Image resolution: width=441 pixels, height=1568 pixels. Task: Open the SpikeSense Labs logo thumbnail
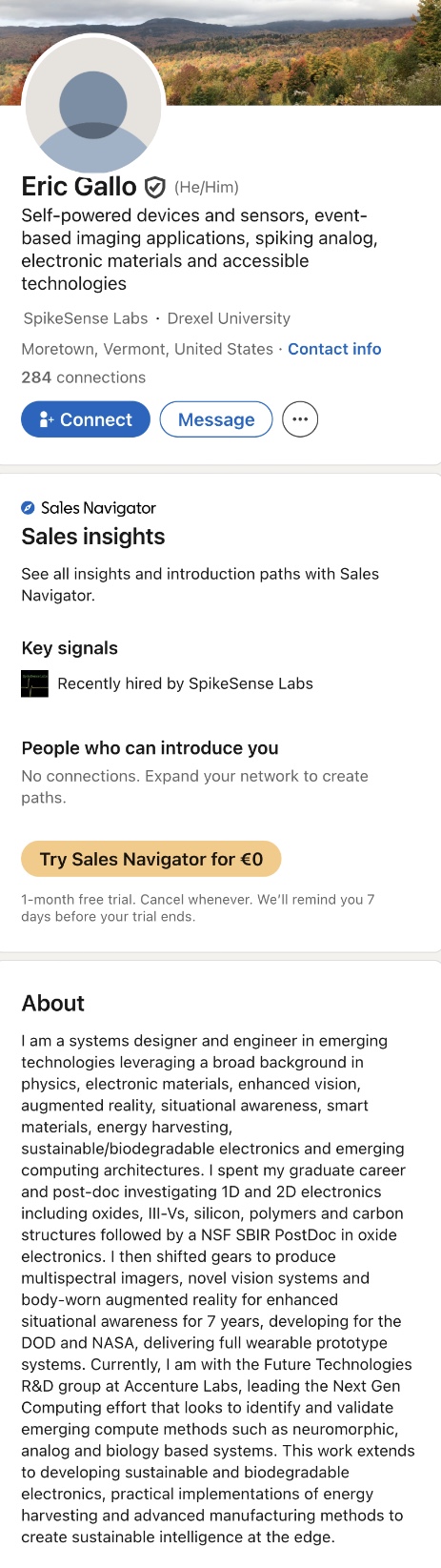pos(34,683)
